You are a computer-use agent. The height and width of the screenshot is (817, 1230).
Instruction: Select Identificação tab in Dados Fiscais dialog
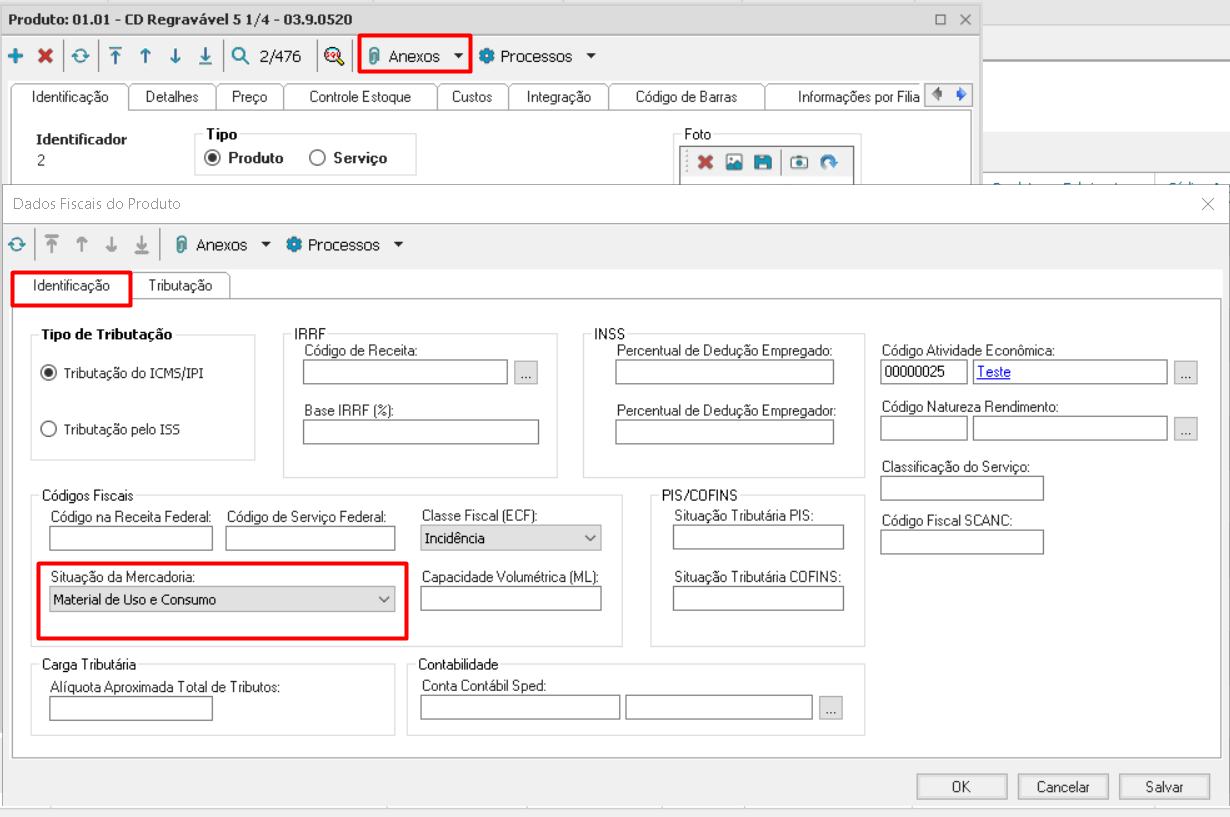[71, 285]
